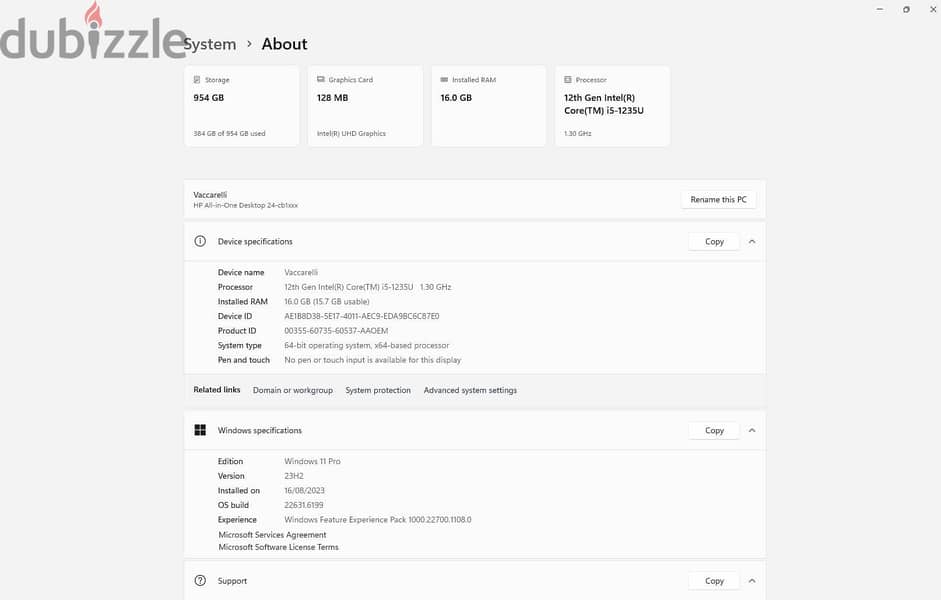Select OS build 22631.6199

pos(304,505)
